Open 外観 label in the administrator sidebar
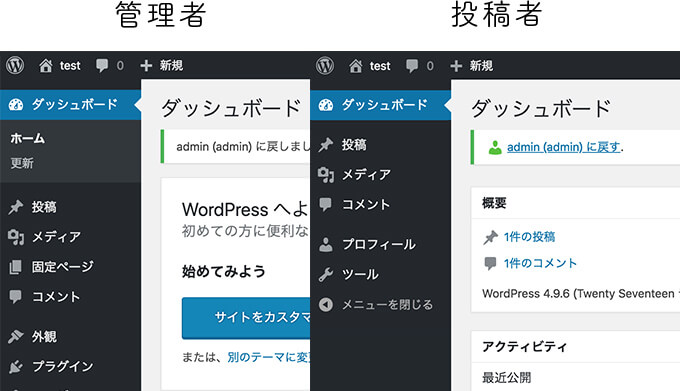The image size is (680, 391). pos(44,336)
